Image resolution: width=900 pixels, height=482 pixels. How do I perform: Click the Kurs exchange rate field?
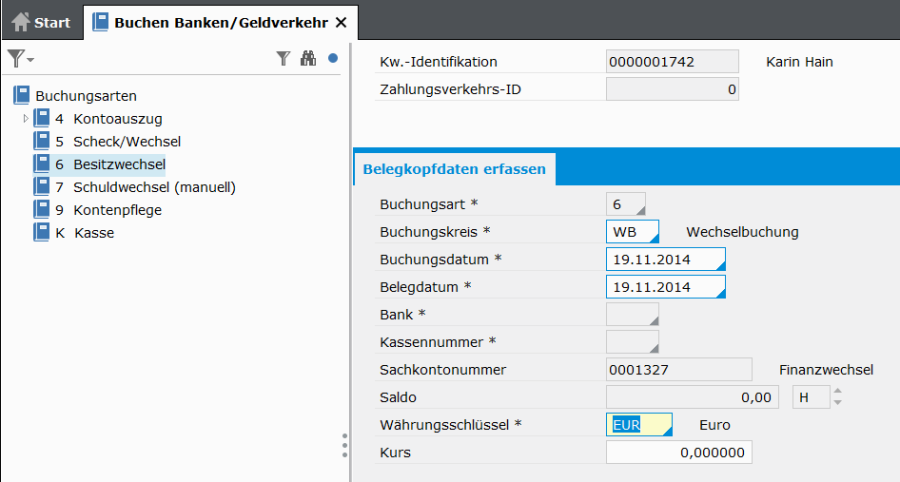click(x=679, y=452)
